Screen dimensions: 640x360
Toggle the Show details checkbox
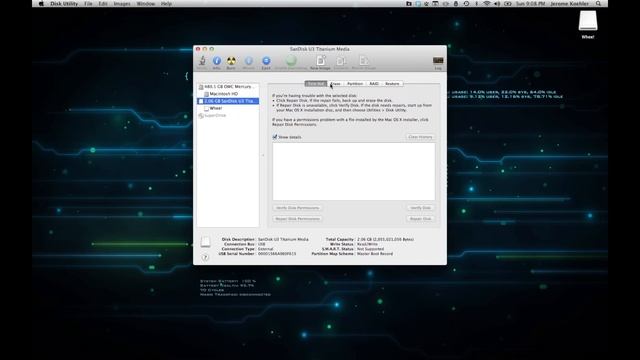pos(275,137)
